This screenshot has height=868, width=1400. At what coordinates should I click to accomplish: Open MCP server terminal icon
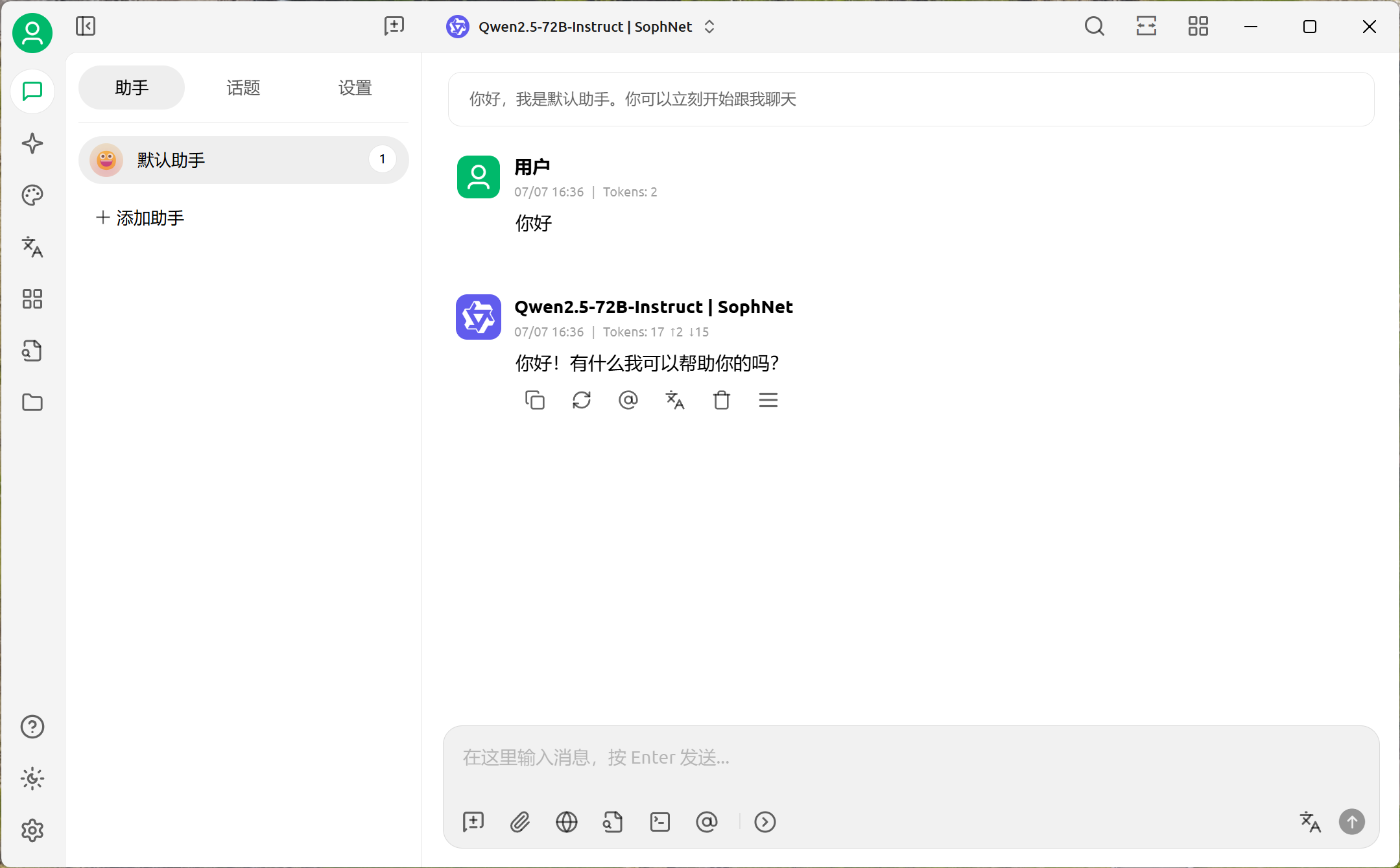[660, 822]
